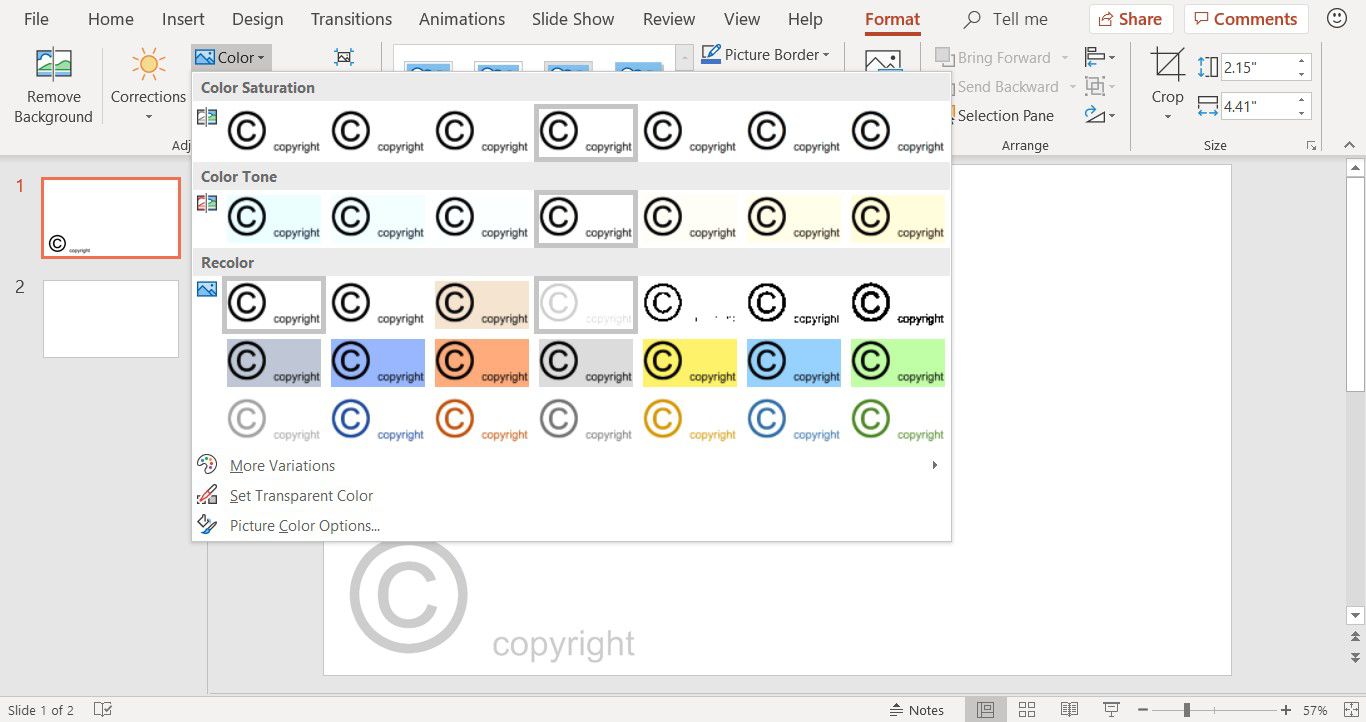Click the Share button

(1131, 19)
